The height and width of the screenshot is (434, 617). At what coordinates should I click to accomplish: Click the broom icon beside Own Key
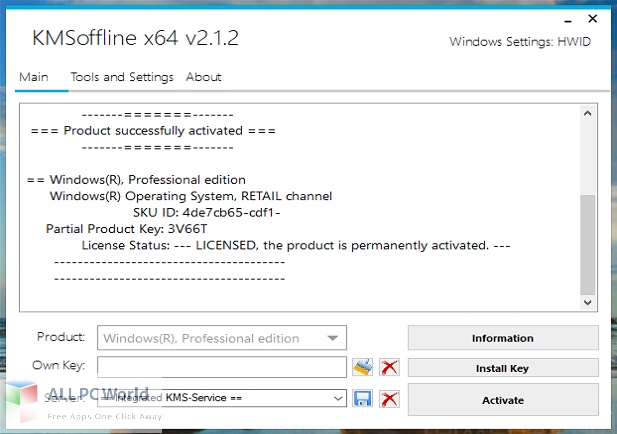coord(362,367)
